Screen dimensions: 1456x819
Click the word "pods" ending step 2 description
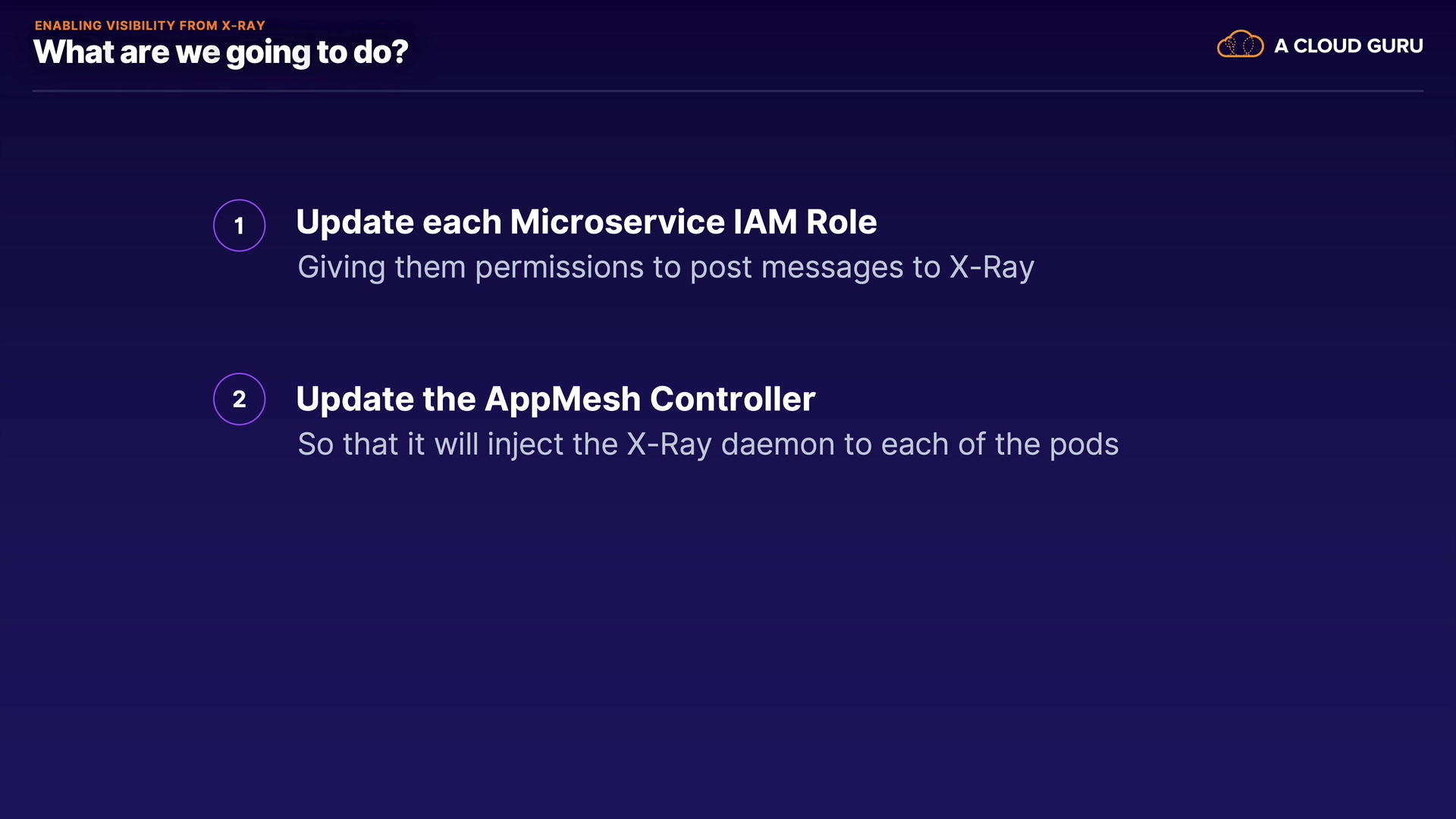tap(1084, 444)
